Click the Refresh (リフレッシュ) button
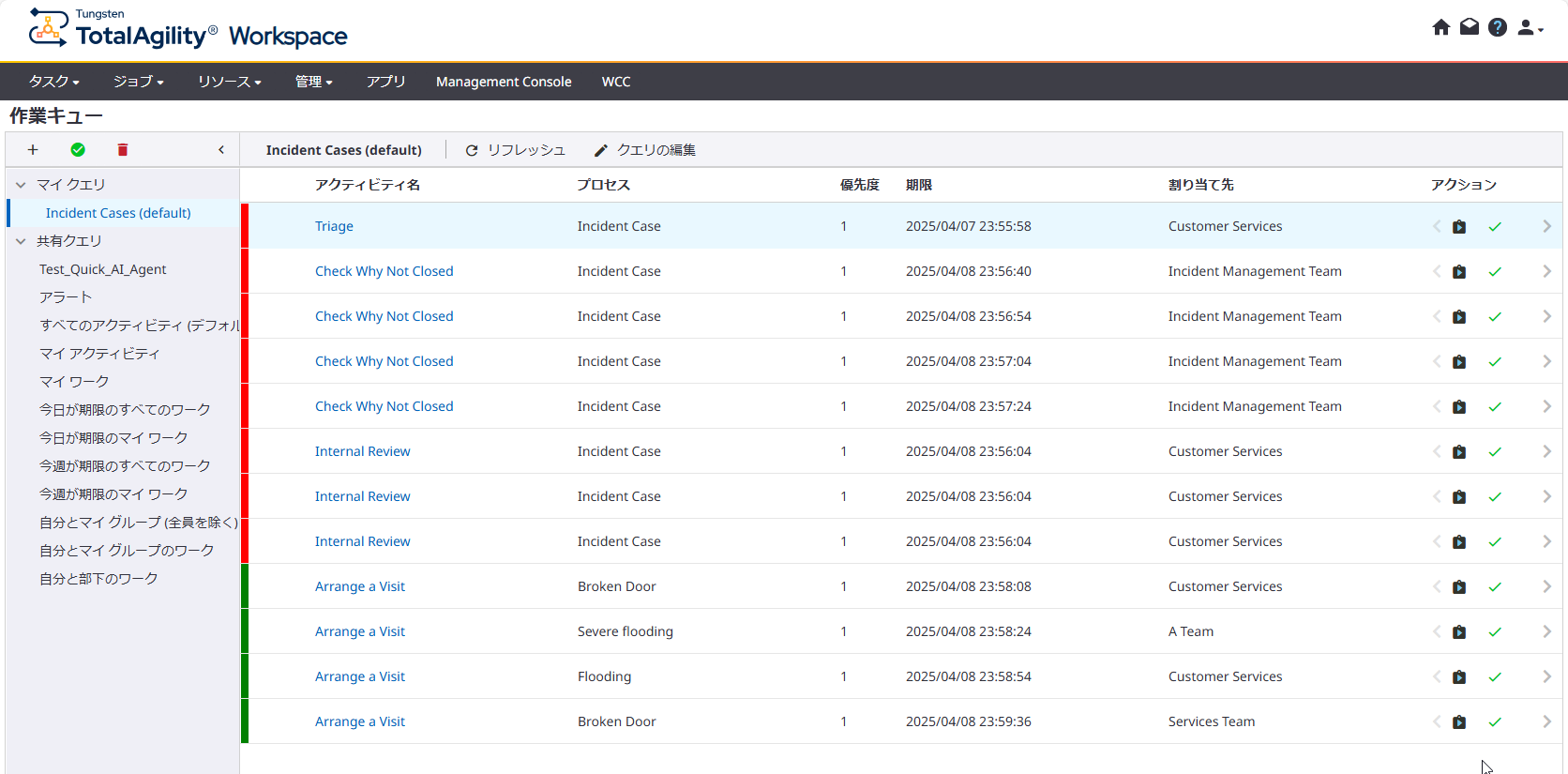The height and width of the screenshot is (774, 1568). [x=515, y=150]
